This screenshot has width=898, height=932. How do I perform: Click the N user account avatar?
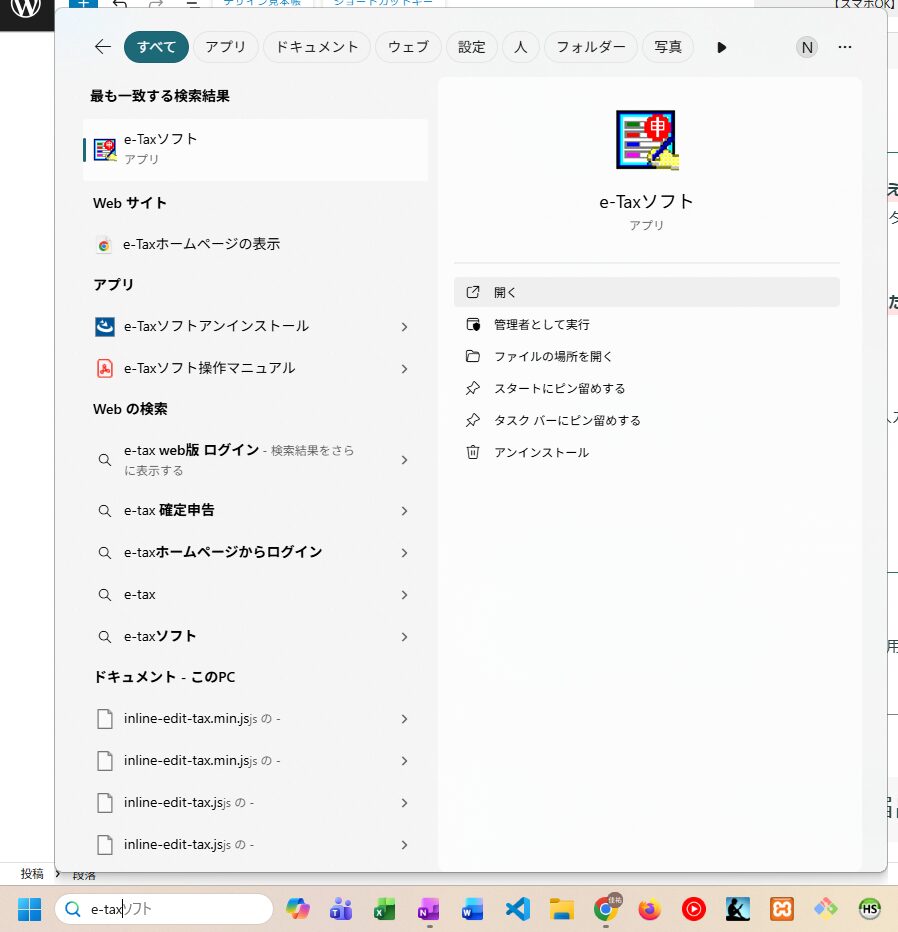(x=807, y=47)
